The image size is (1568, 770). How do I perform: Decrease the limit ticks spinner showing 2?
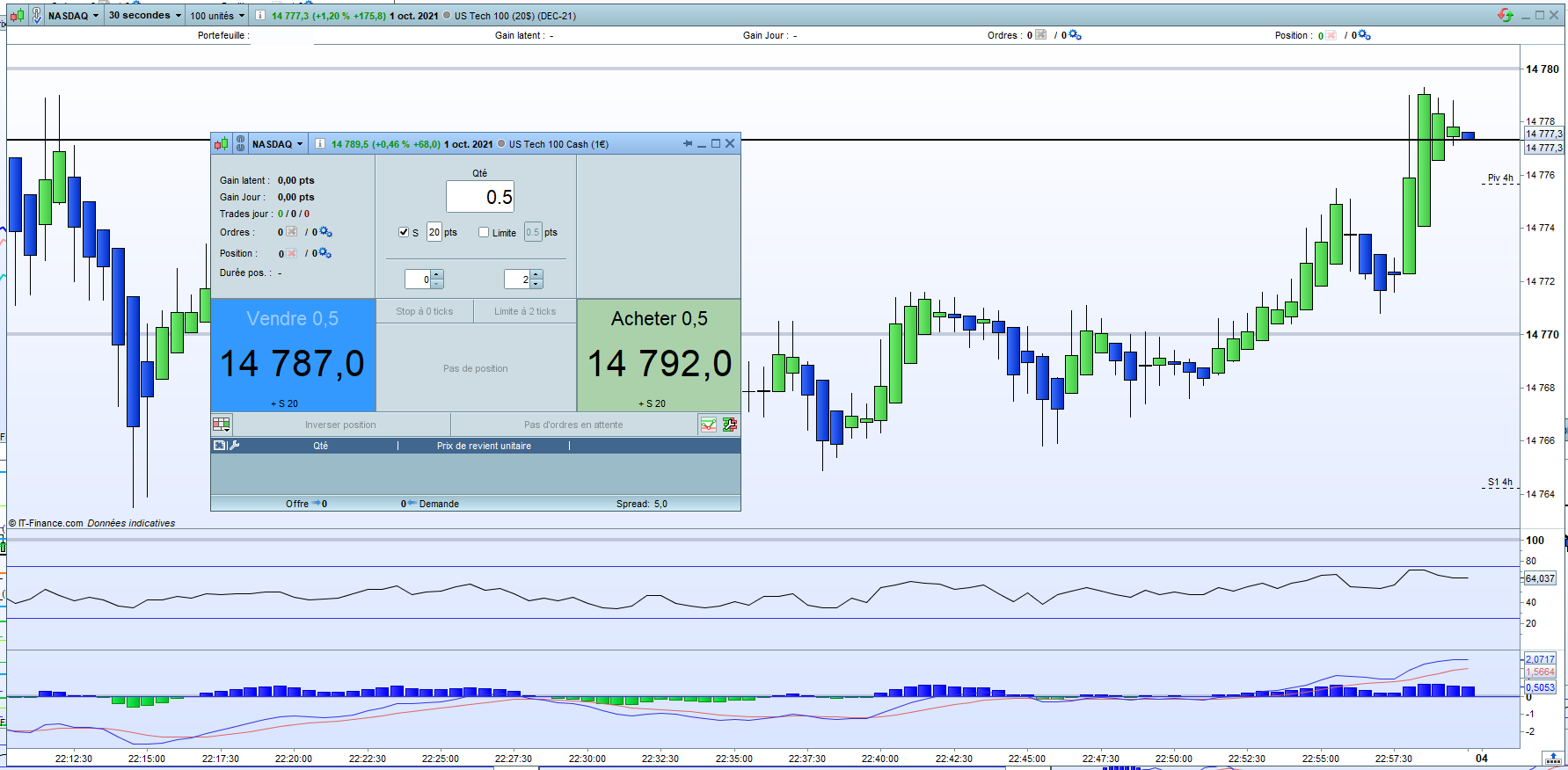[x=536, y=284]
